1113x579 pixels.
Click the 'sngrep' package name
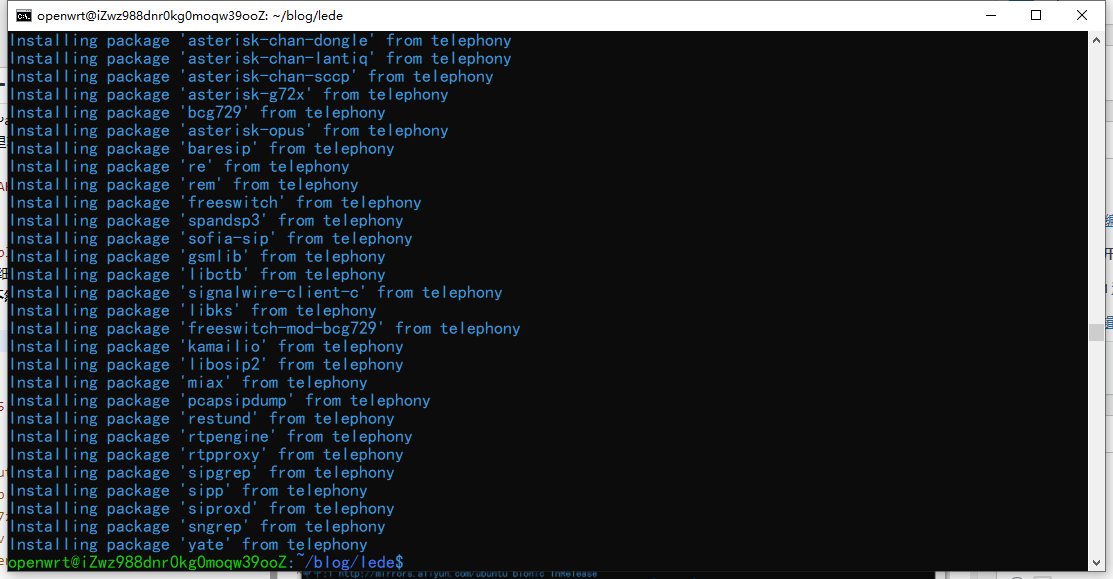pyautogui.click(x=215, y=527)
